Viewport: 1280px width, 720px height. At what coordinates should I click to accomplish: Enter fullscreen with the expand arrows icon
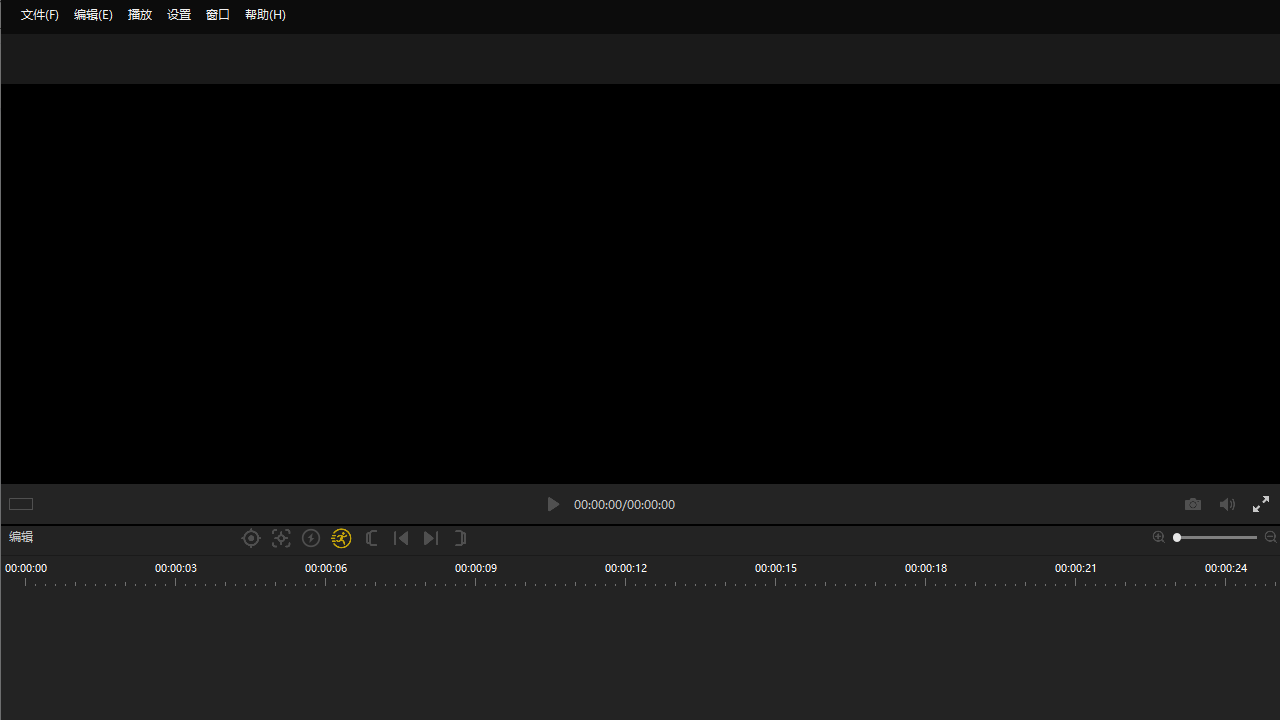tap(1261, 504)
